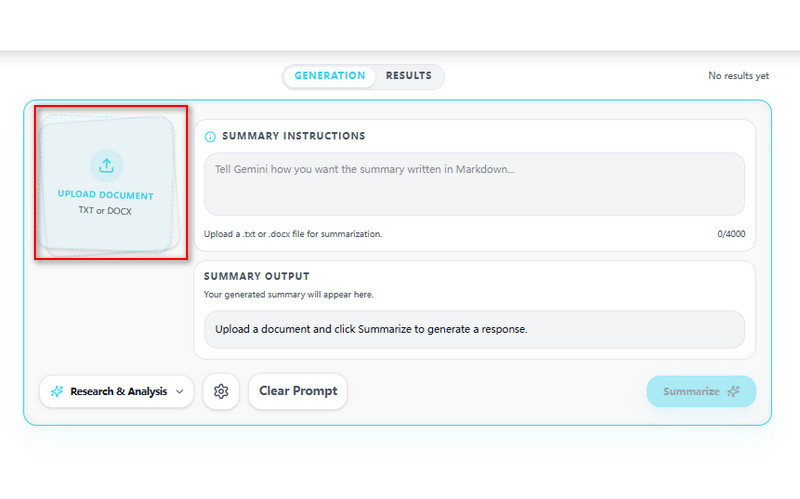Click the Summary Output heading
The height and width of the screenshot is (499, 800).
pos(257,277)
